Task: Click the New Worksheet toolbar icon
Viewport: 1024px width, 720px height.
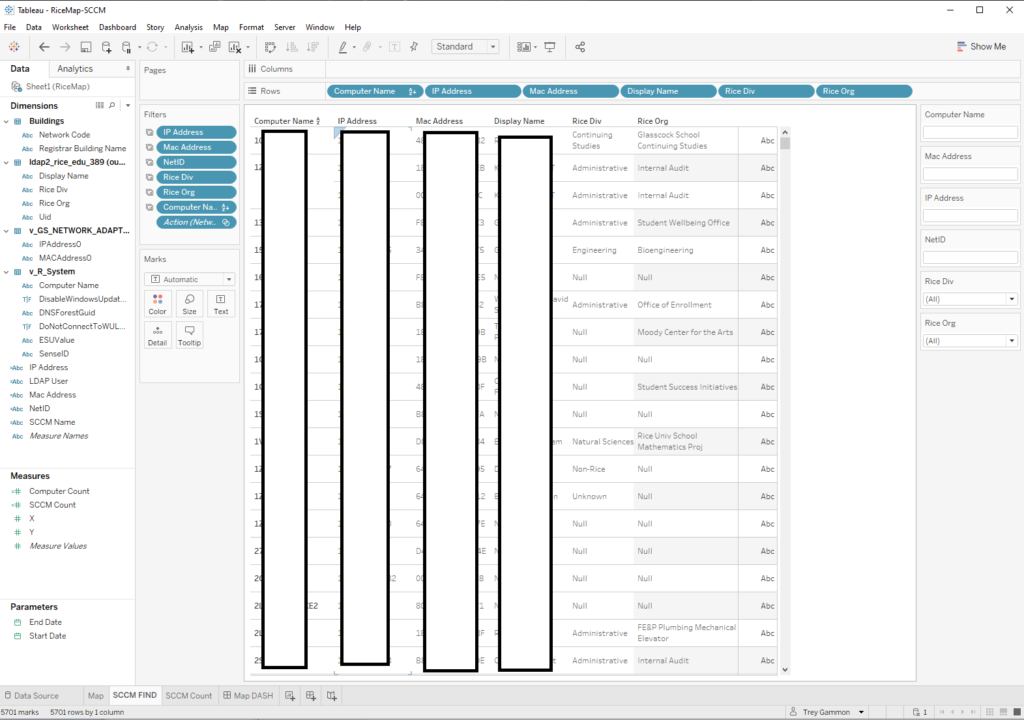Action: pyautogui.click(x=187, y=47)
